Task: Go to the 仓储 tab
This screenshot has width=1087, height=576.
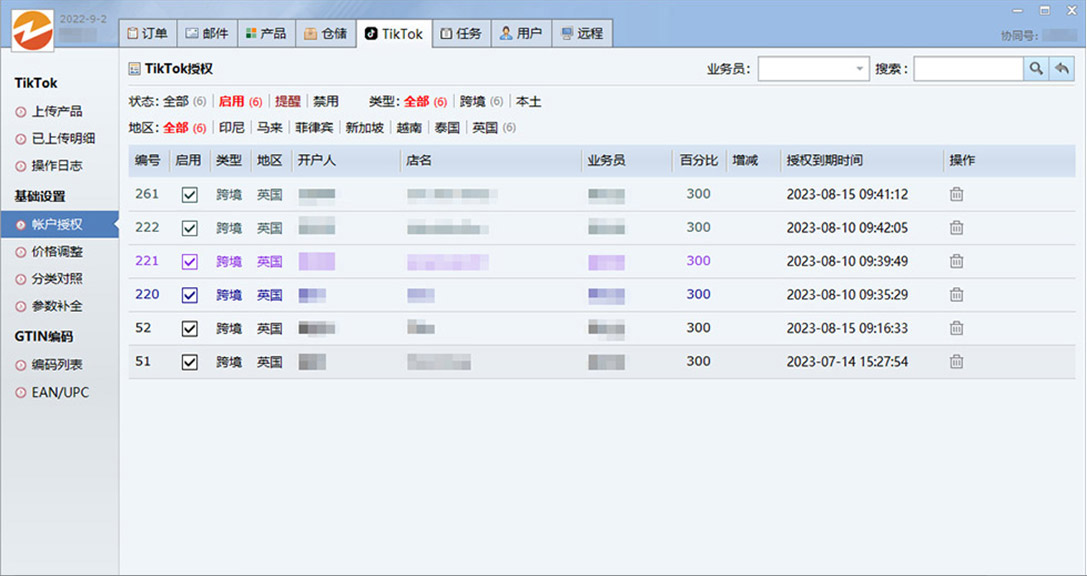Action: 326,33
